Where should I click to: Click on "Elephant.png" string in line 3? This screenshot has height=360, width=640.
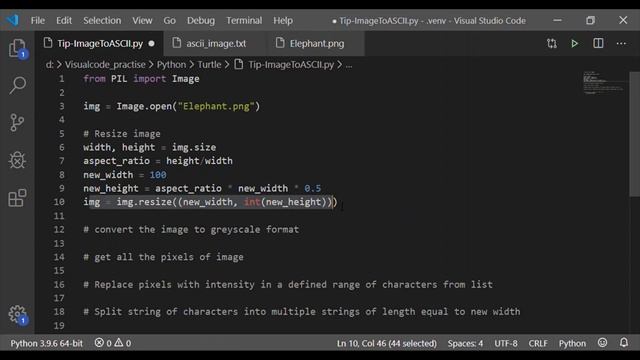pyautogui.click(x=216, y=106)
